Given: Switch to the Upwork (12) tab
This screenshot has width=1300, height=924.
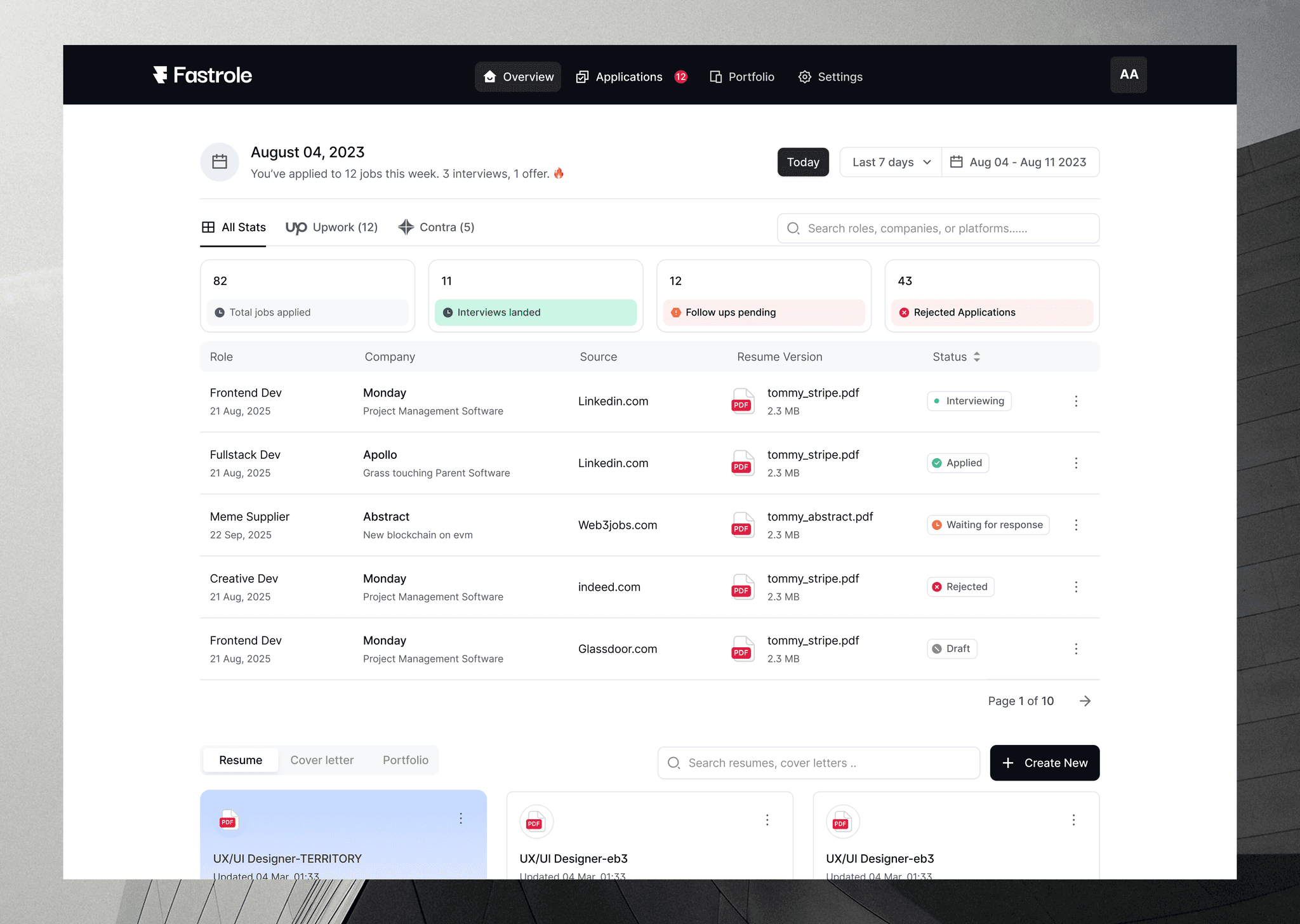Looking at the screenshot, I should tap(331, 227).
